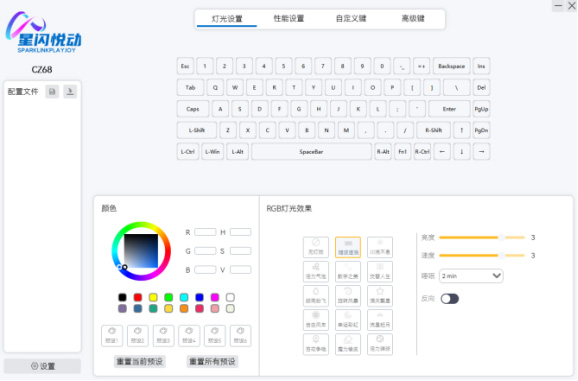Pick the red color swatch
The image size is (578, 381).
click(x=138, y=297)
